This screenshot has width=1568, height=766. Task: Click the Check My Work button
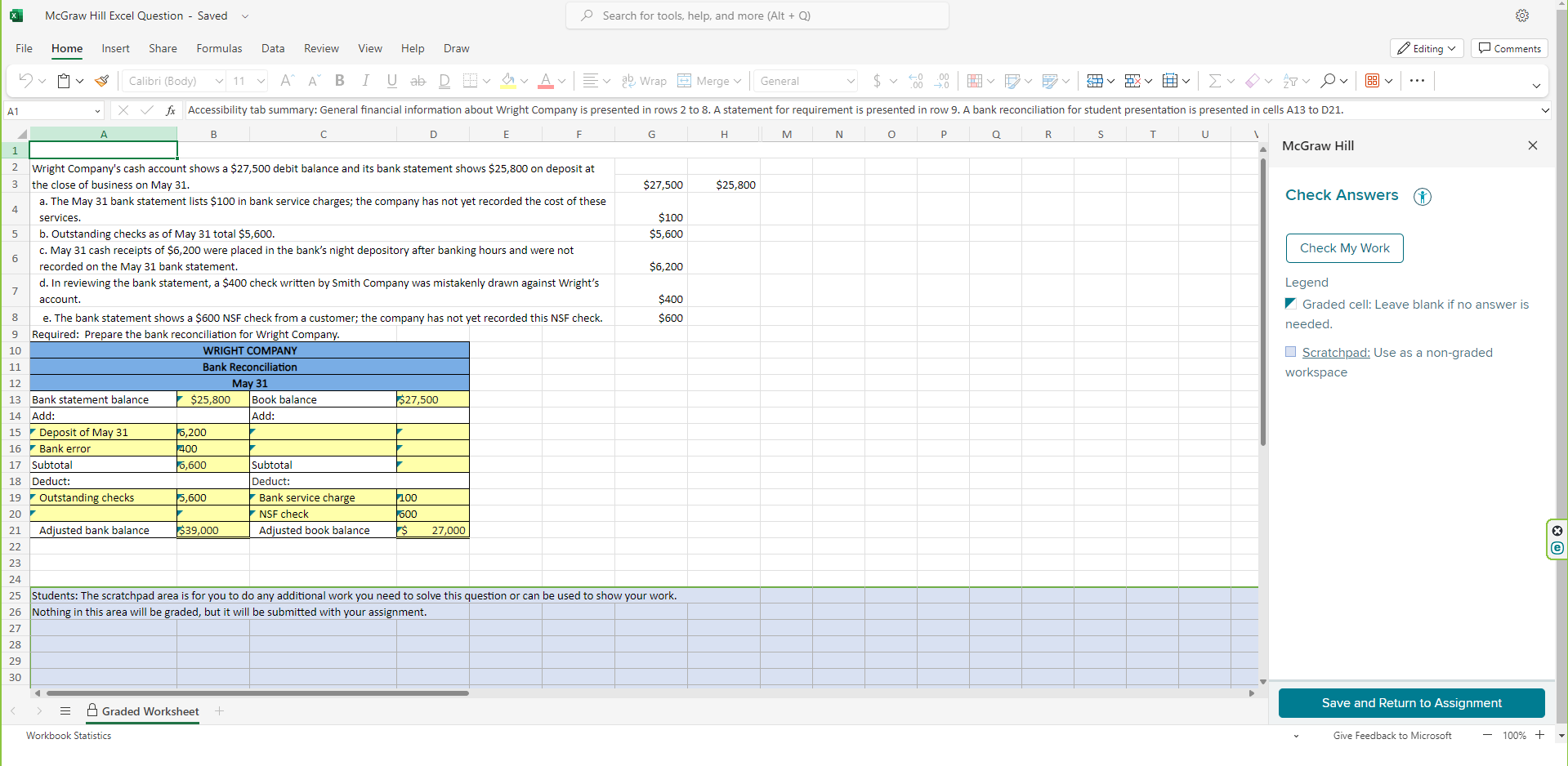1344,247
